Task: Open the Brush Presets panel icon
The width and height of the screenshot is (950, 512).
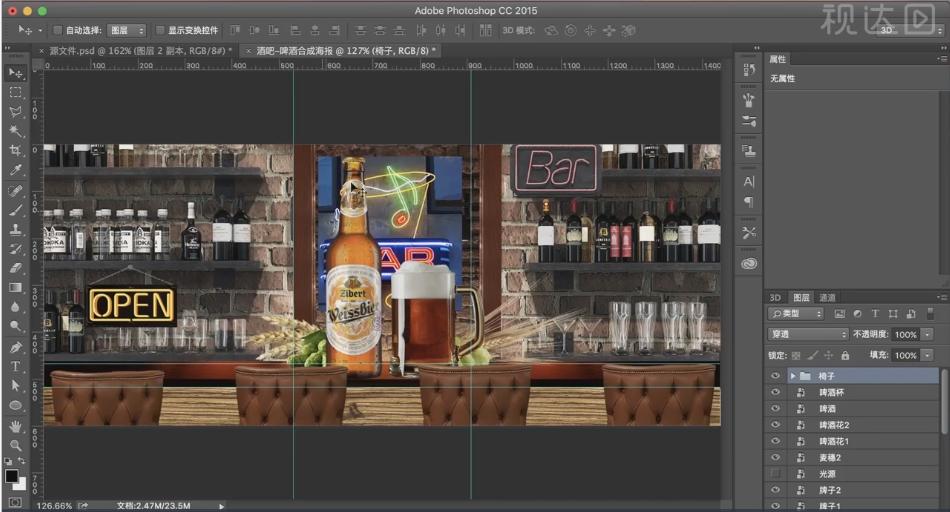Action: pyautogui.click(x=749, y=121)
